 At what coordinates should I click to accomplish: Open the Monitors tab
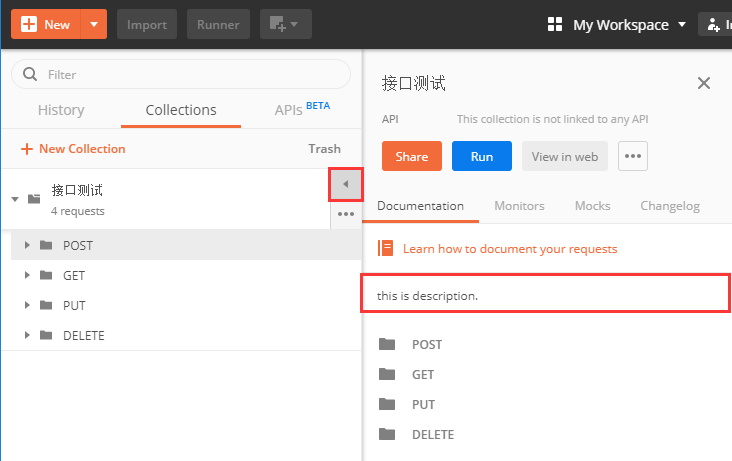520,206
